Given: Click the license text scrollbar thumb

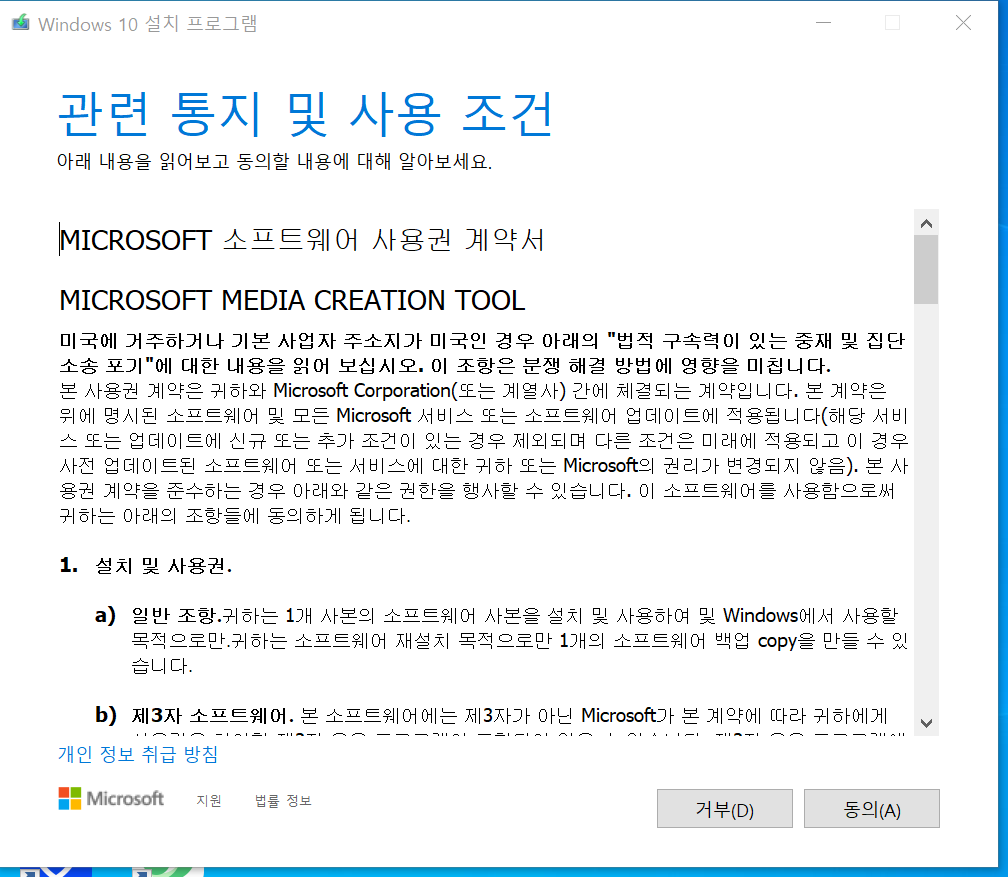Looking at the screenshot, I should tap(926, 269).
